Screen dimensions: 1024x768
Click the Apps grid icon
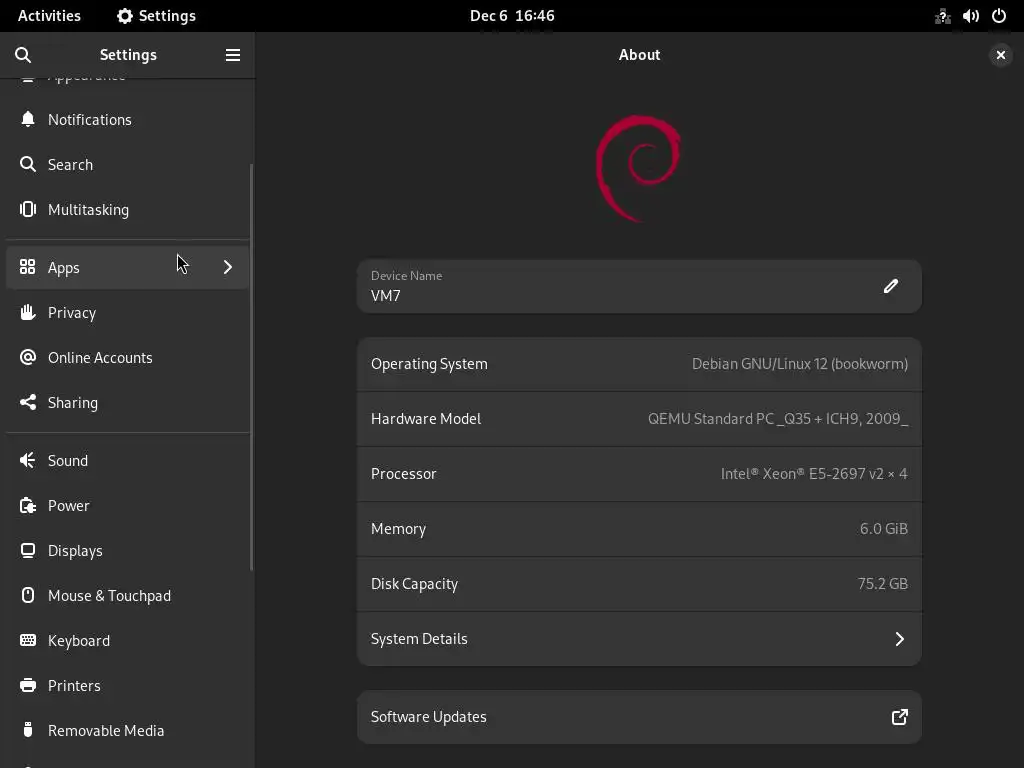[27, 267]
